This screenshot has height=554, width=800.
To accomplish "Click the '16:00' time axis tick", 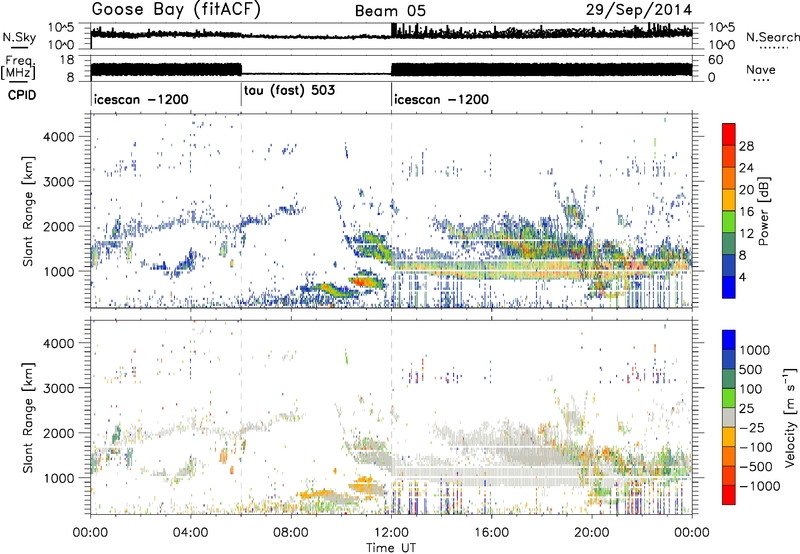I will point(491,533).
